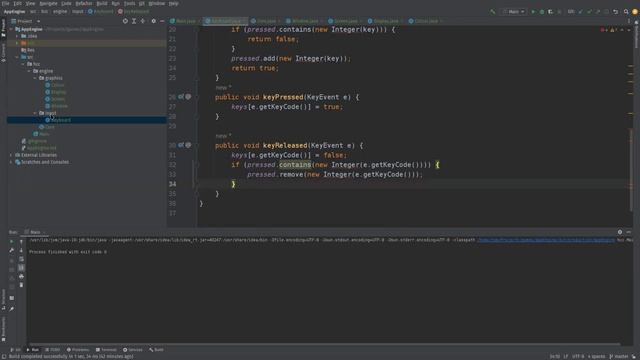This screenshot has height=360, width=640.
Task: Toggle the Project side tool window tab
Action: point(3,28)
